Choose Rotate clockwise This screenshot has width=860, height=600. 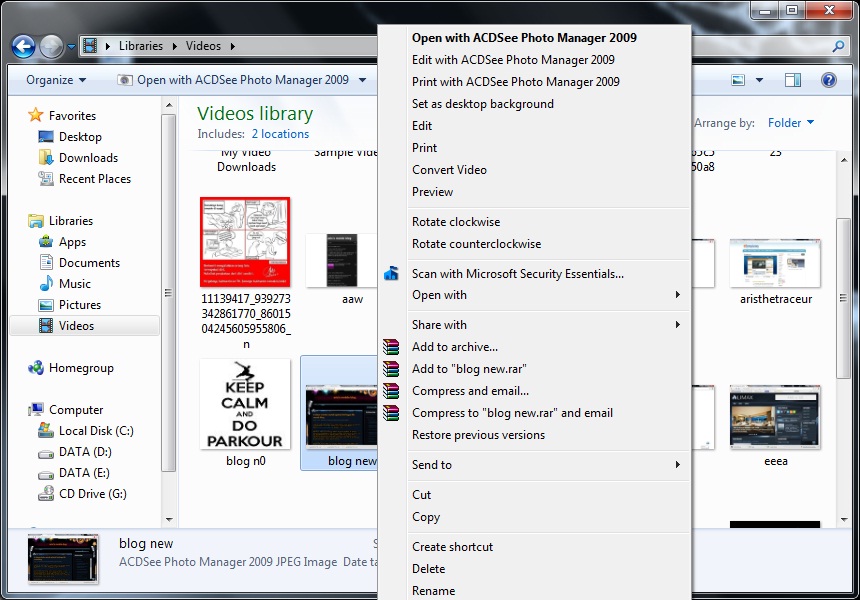click(x=456, y=222)
